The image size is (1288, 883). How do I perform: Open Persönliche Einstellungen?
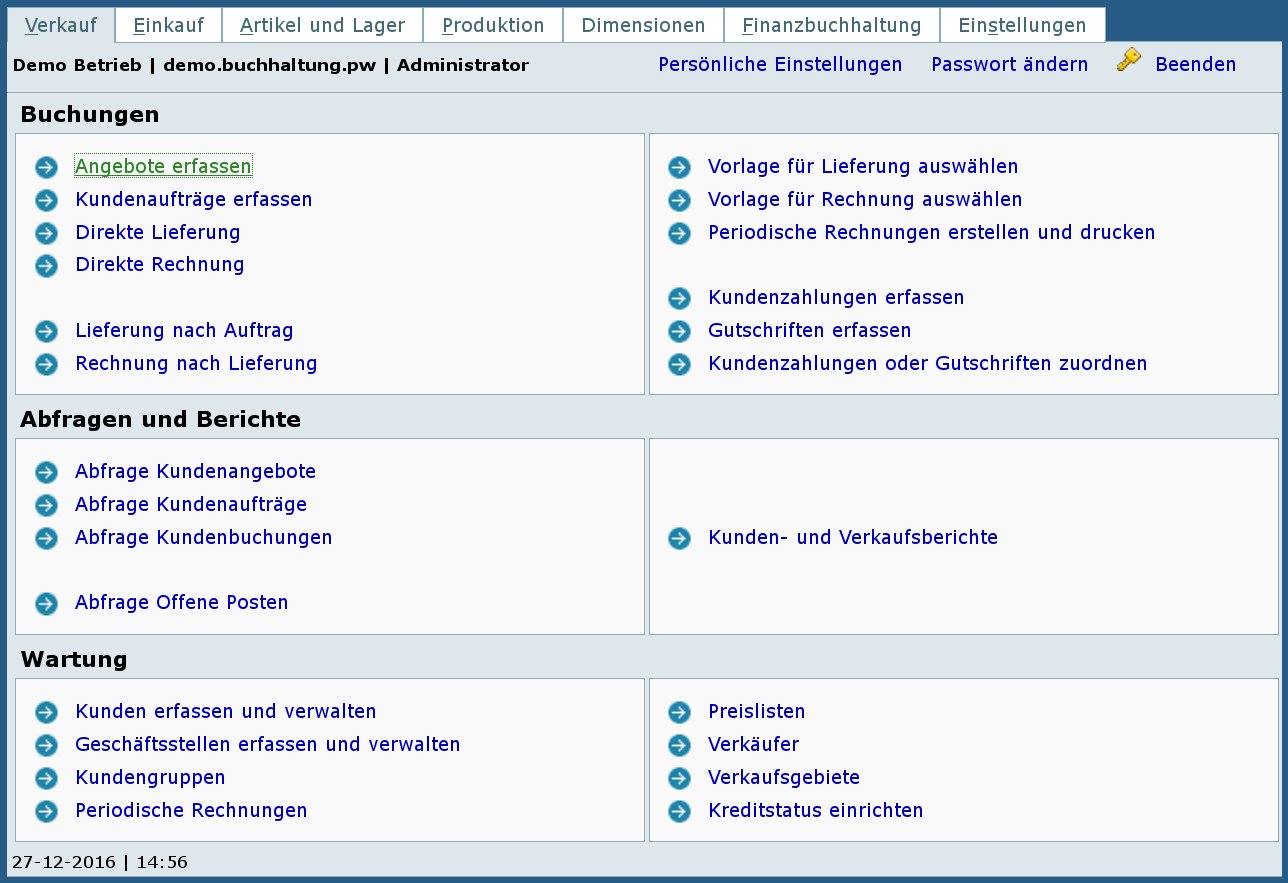780,65
